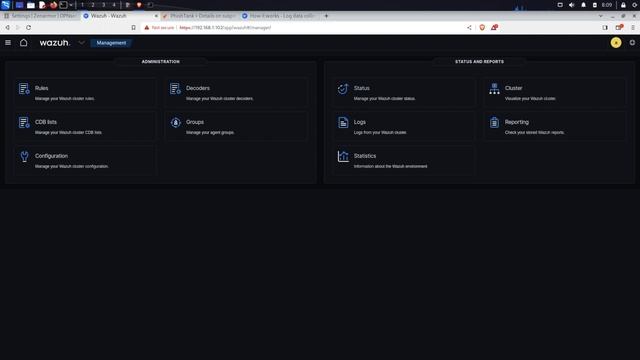Open the Statistics section
Viewport: 640px width, 360px height.
pyautogui.click(x=365, y=156)
